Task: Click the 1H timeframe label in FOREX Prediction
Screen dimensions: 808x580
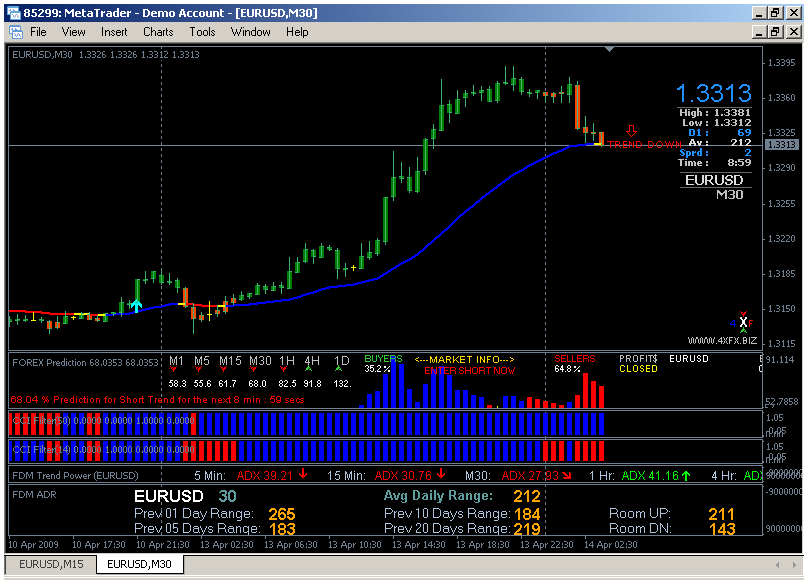Action: click(287, 361)
